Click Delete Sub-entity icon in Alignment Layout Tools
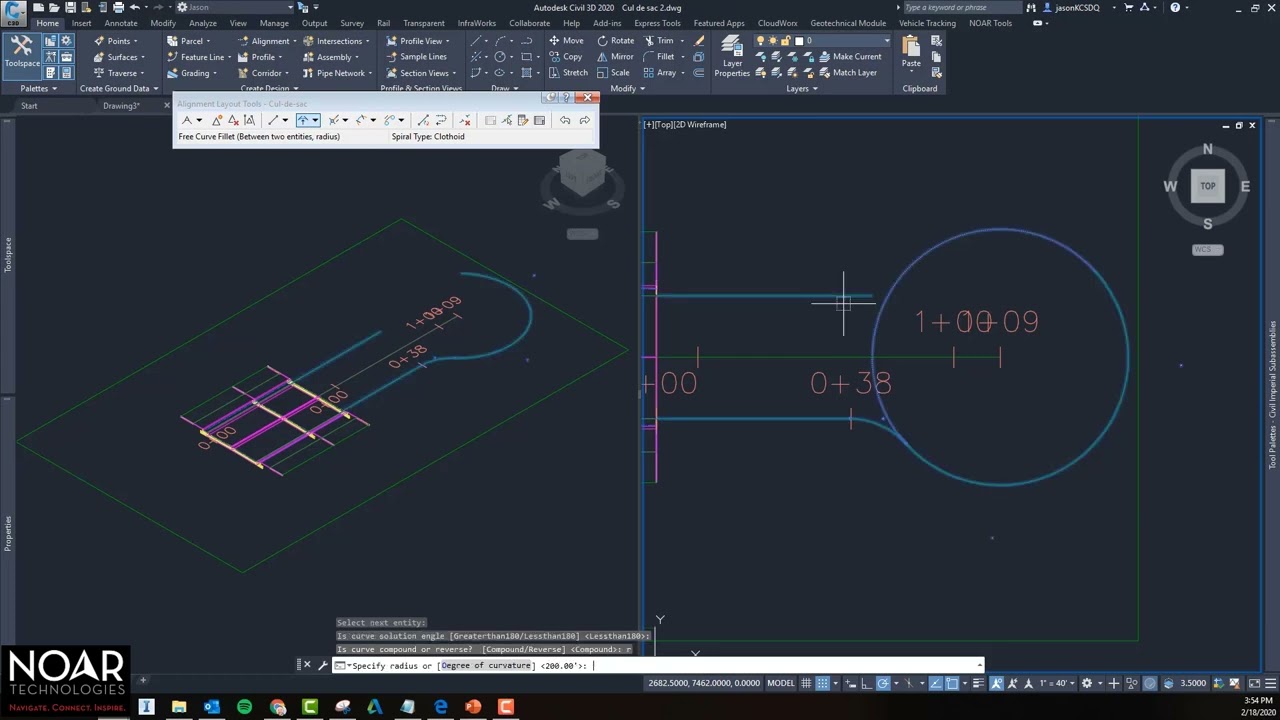Screen dimensions: 1280x720 click(x=465, y=120)
